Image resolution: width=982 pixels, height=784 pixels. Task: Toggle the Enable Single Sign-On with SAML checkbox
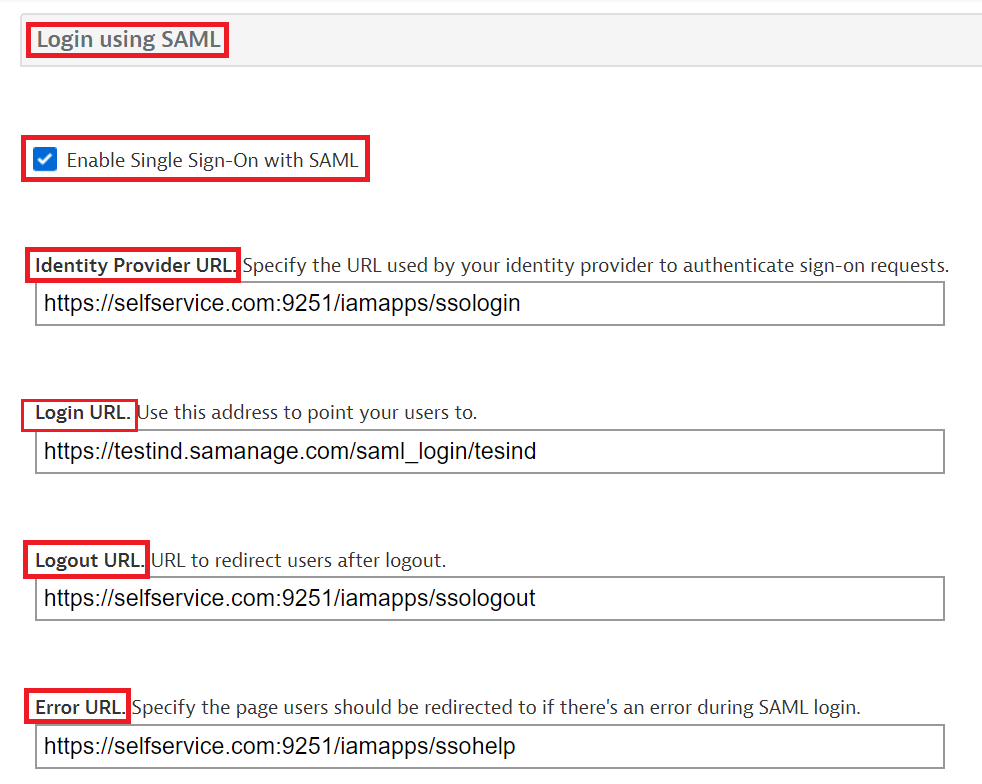coord(45,160)
